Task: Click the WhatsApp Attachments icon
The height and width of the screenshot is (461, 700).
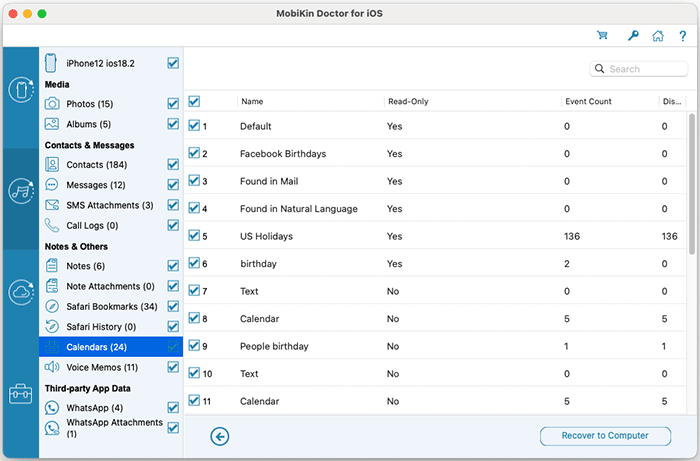Action: [52, 428]
